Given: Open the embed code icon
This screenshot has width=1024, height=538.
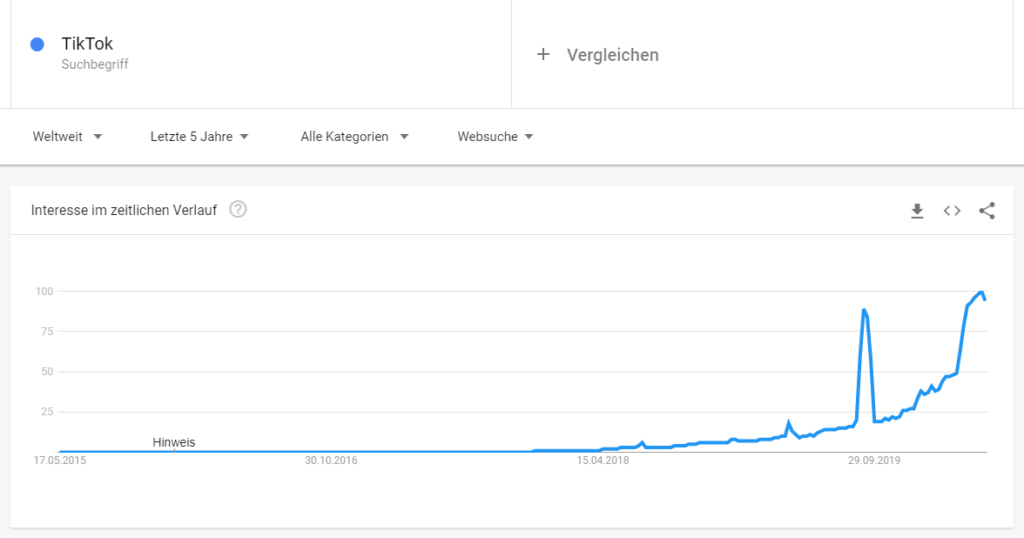Looking at the screenshot, I should tap(952, 211).
